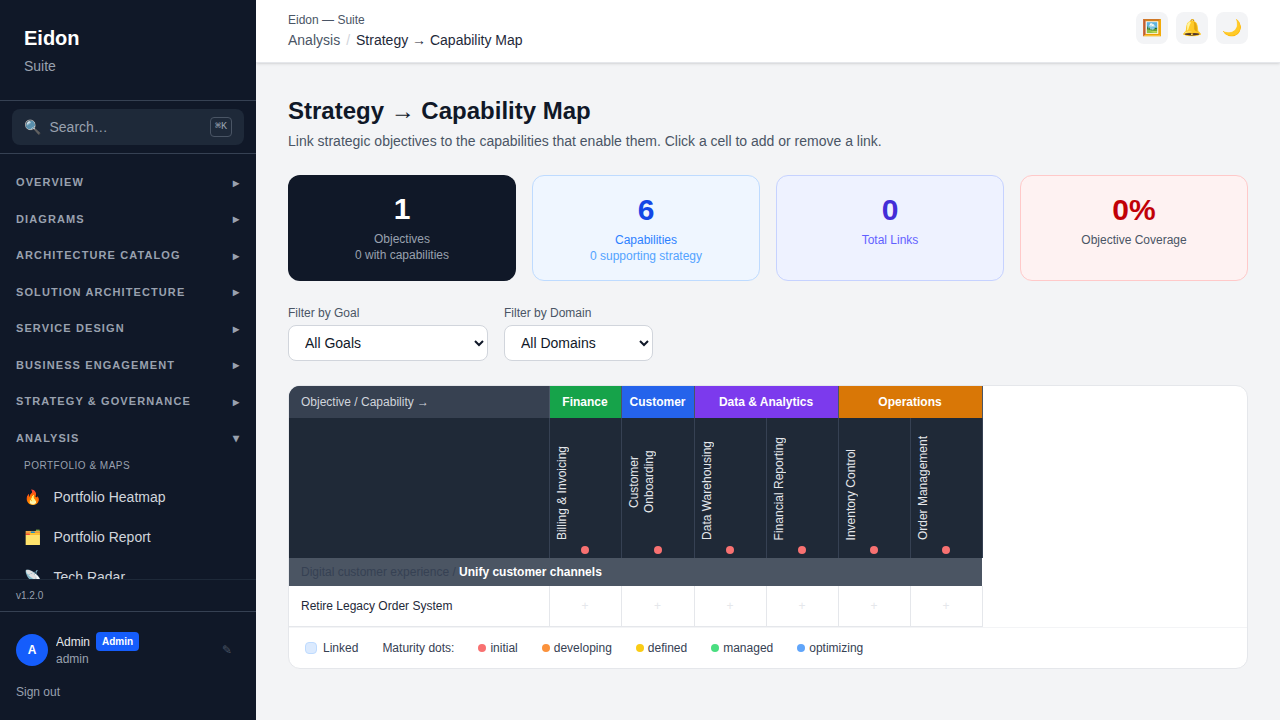
Task: Click the search magnifier icon
Action: (32, 127)
